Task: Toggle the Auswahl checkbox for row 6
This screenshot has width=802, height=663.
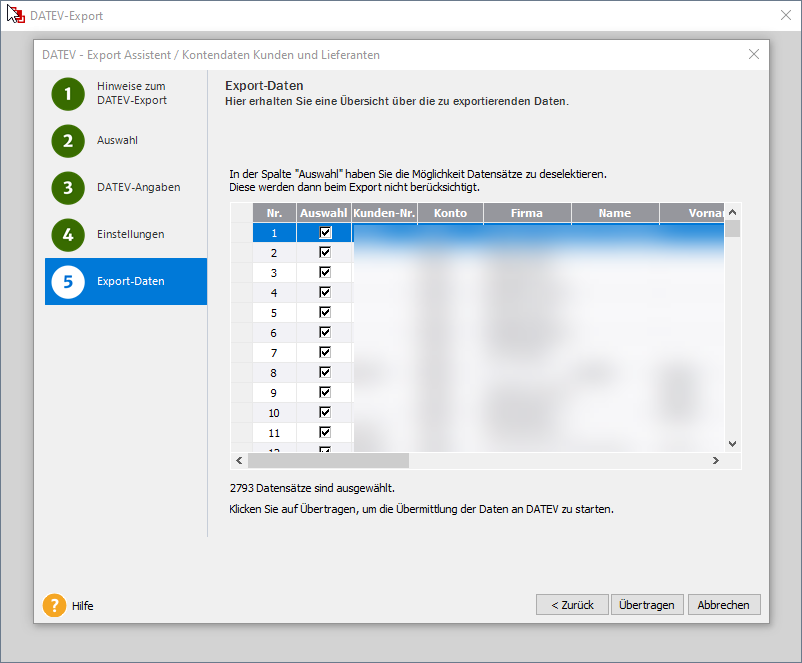Action: point(325,333)
